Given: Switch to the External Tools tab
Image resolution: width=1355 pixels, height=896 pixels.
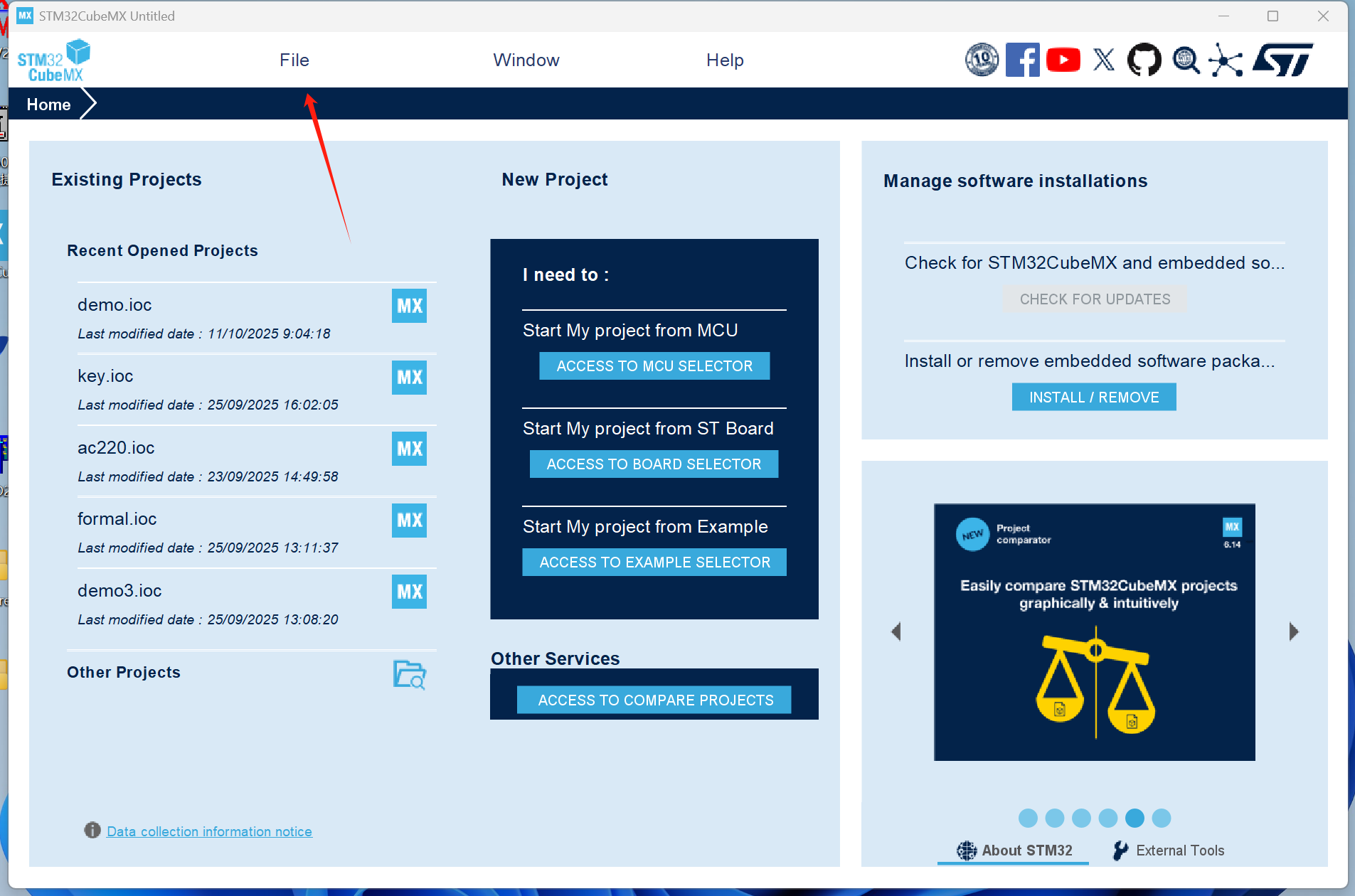Looking at the screenshot, I should click(1169, 850).
